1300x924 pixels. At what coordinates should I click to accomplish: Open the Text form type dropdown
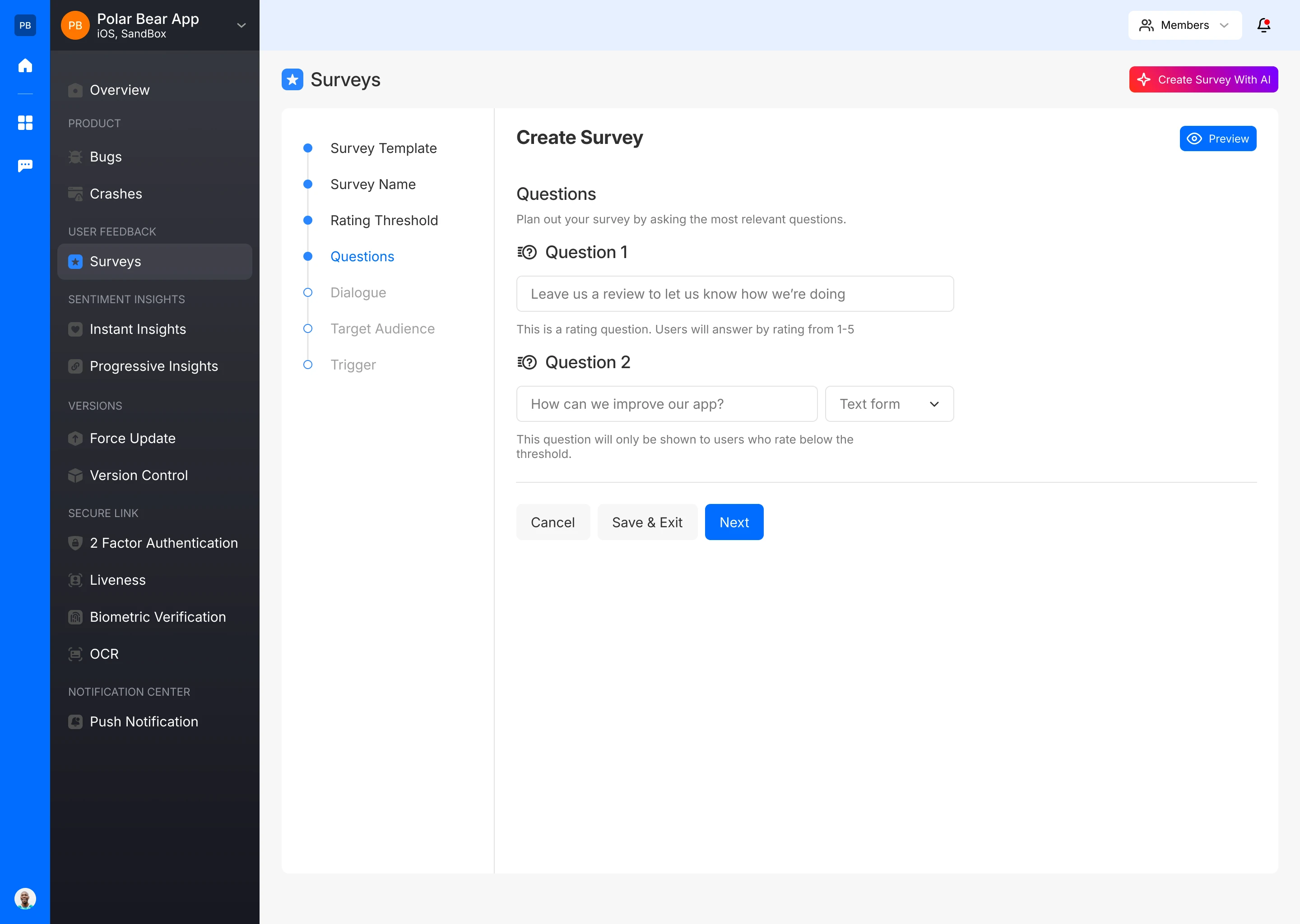(x=889, y=404)
